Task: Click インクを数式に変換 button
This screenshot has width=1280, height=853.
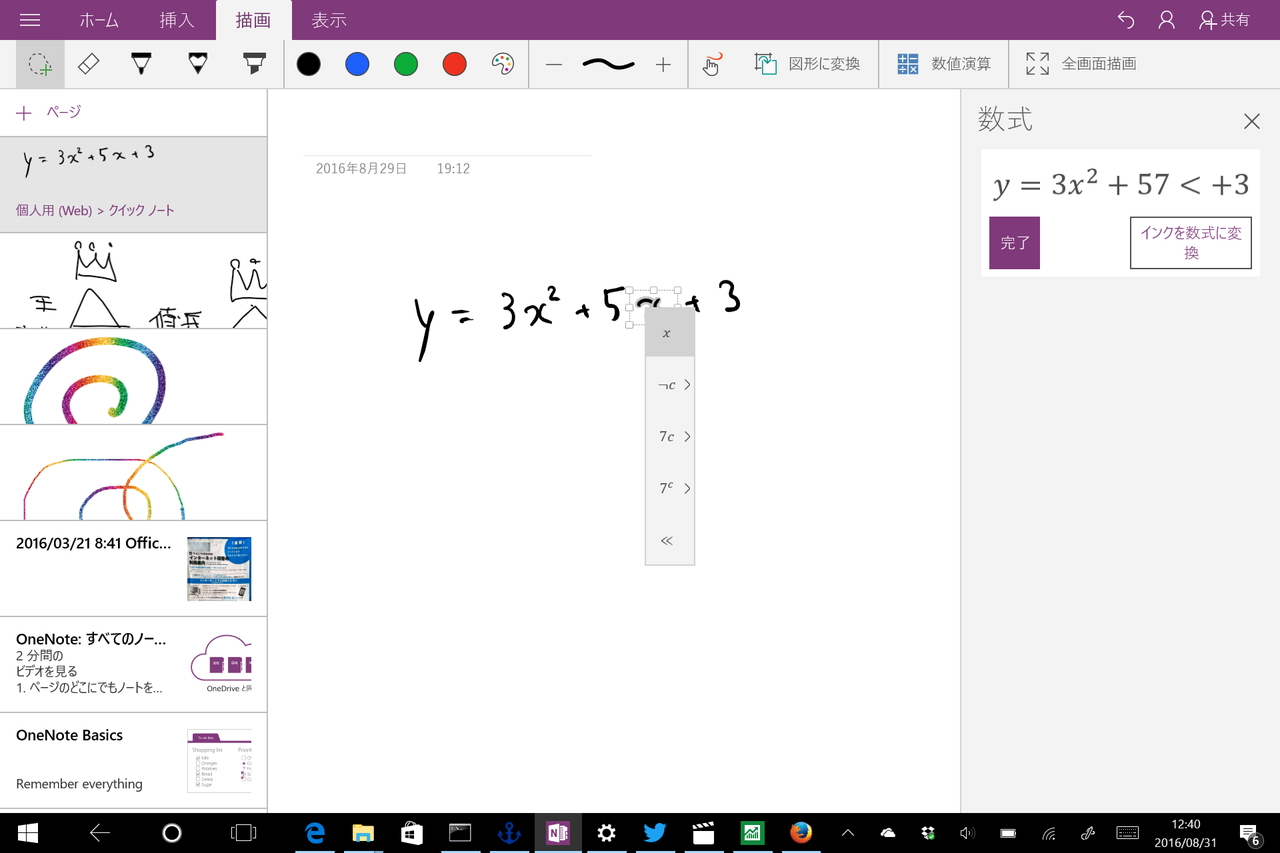Action: [x=1190, y=243]
